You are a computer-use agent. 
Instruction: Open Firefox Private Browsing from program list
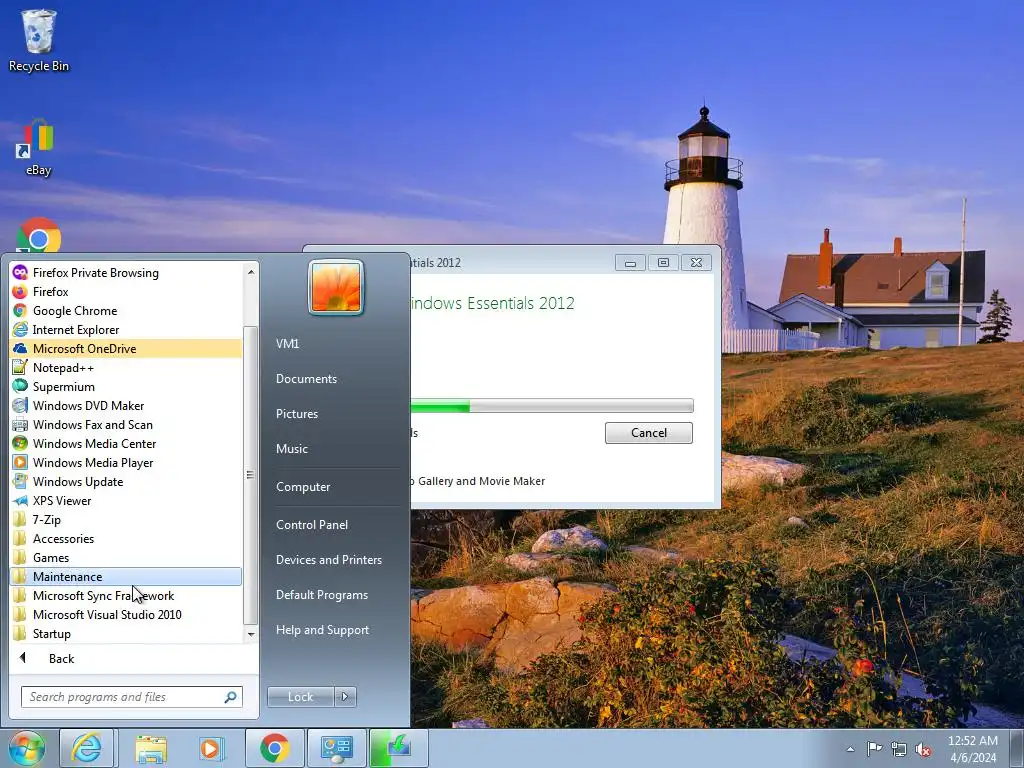coord(126,273)
